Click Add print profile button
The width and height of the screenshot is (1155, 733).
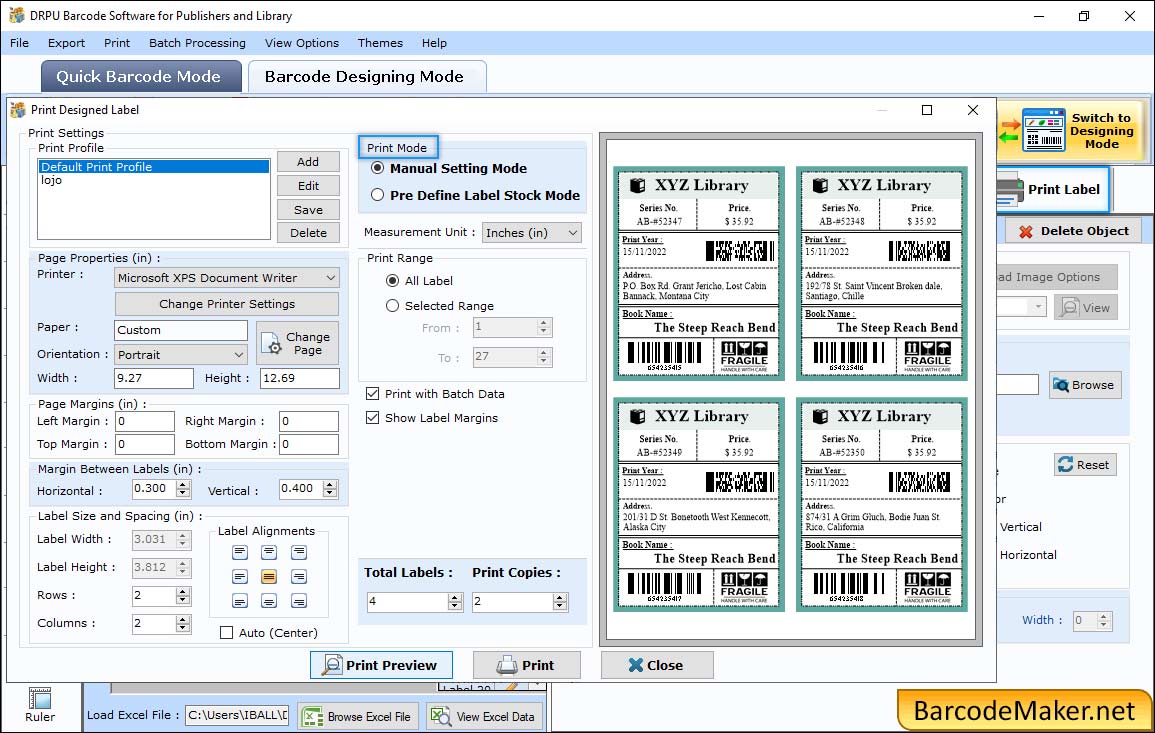(x=308, y=162)
